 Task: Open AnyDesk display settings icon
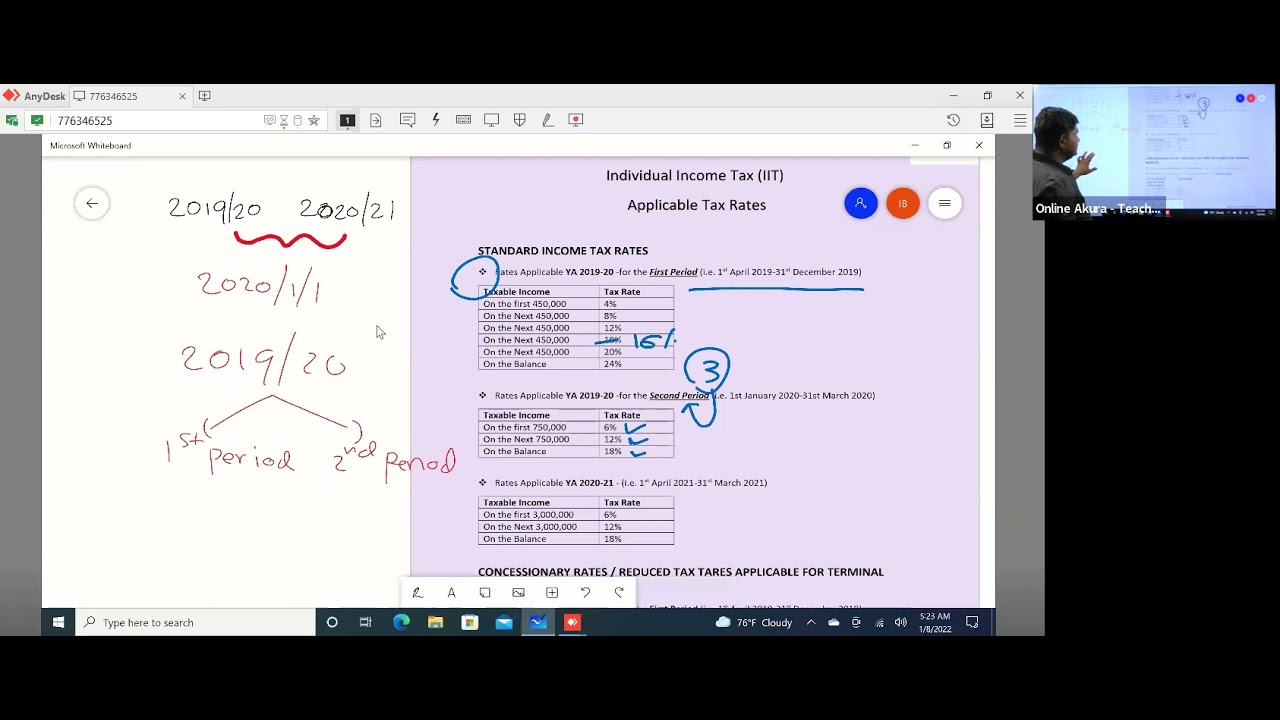click(x=491, y=120)
